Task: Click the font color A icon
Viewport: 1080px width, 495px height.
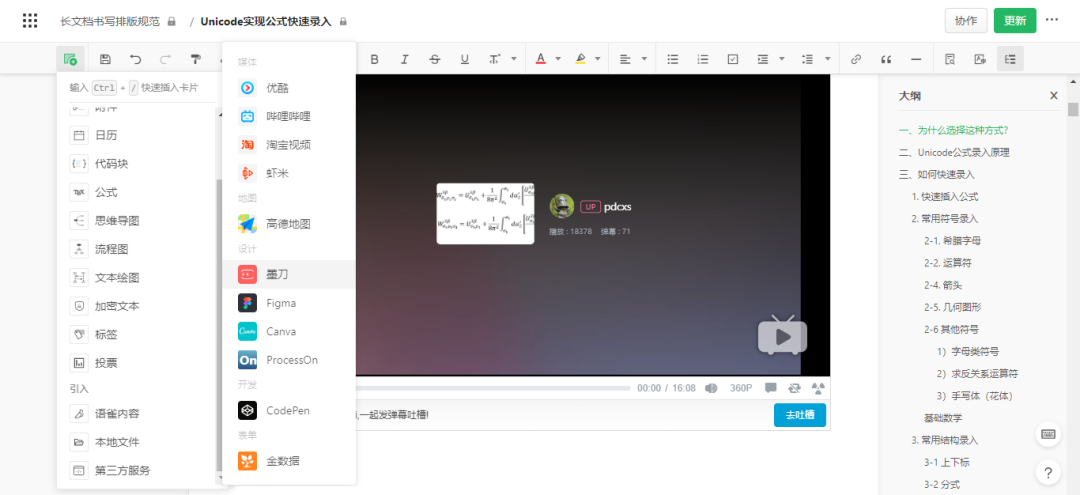Action: (541, 59)
